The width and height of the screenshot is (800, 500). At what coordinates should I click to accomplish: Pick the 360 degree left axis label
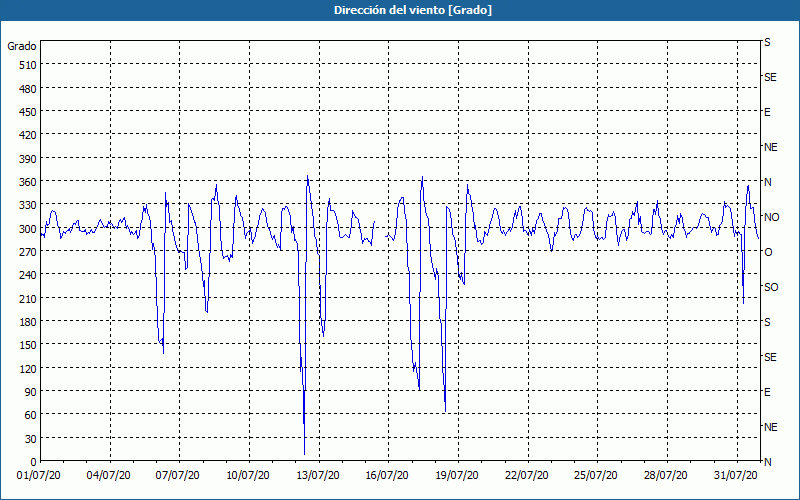[29, 182]
